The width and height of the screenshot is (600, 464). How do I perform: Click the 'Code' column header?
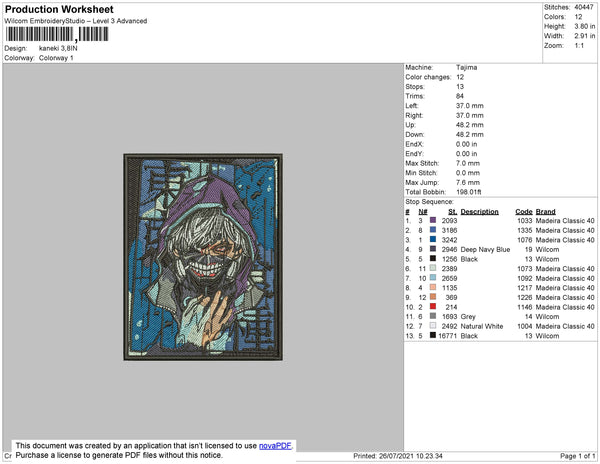(524, 212)
